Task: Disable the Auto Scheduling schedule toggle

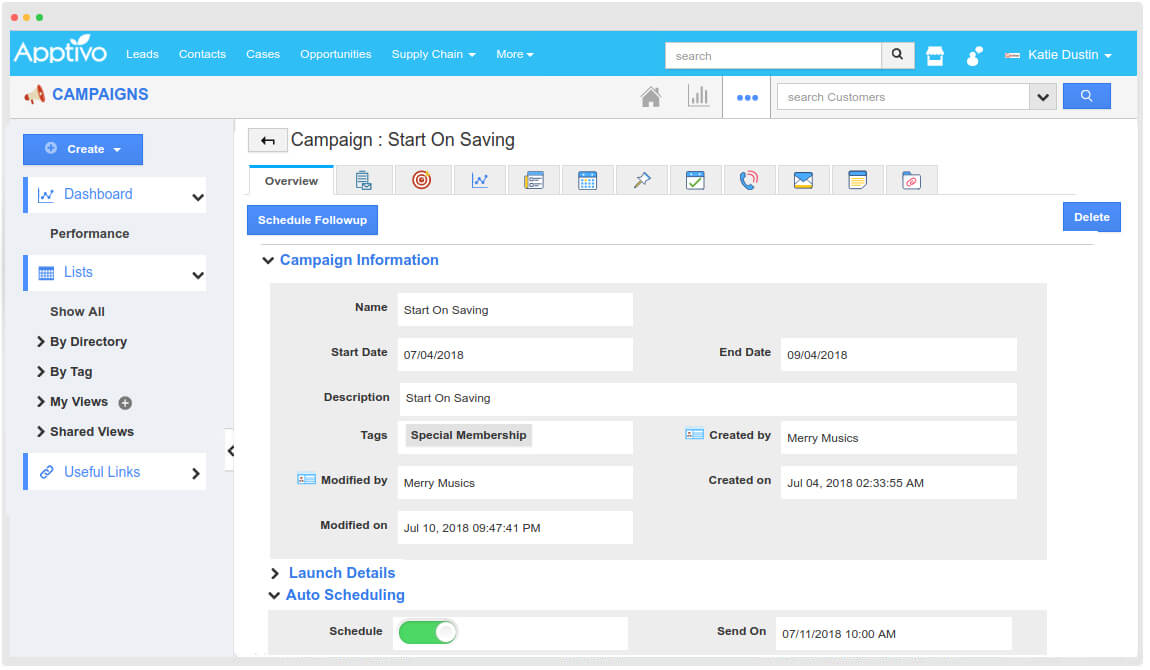Action: (427, 632)
